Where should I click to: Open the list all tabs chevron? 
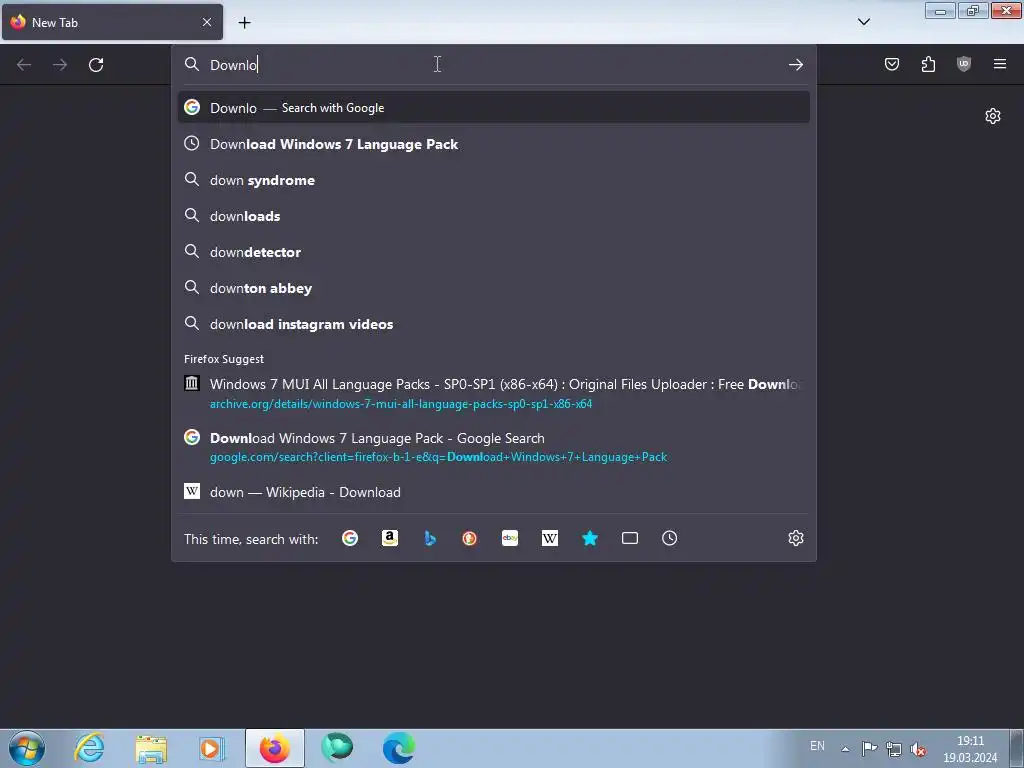click(x=863, y=22)
